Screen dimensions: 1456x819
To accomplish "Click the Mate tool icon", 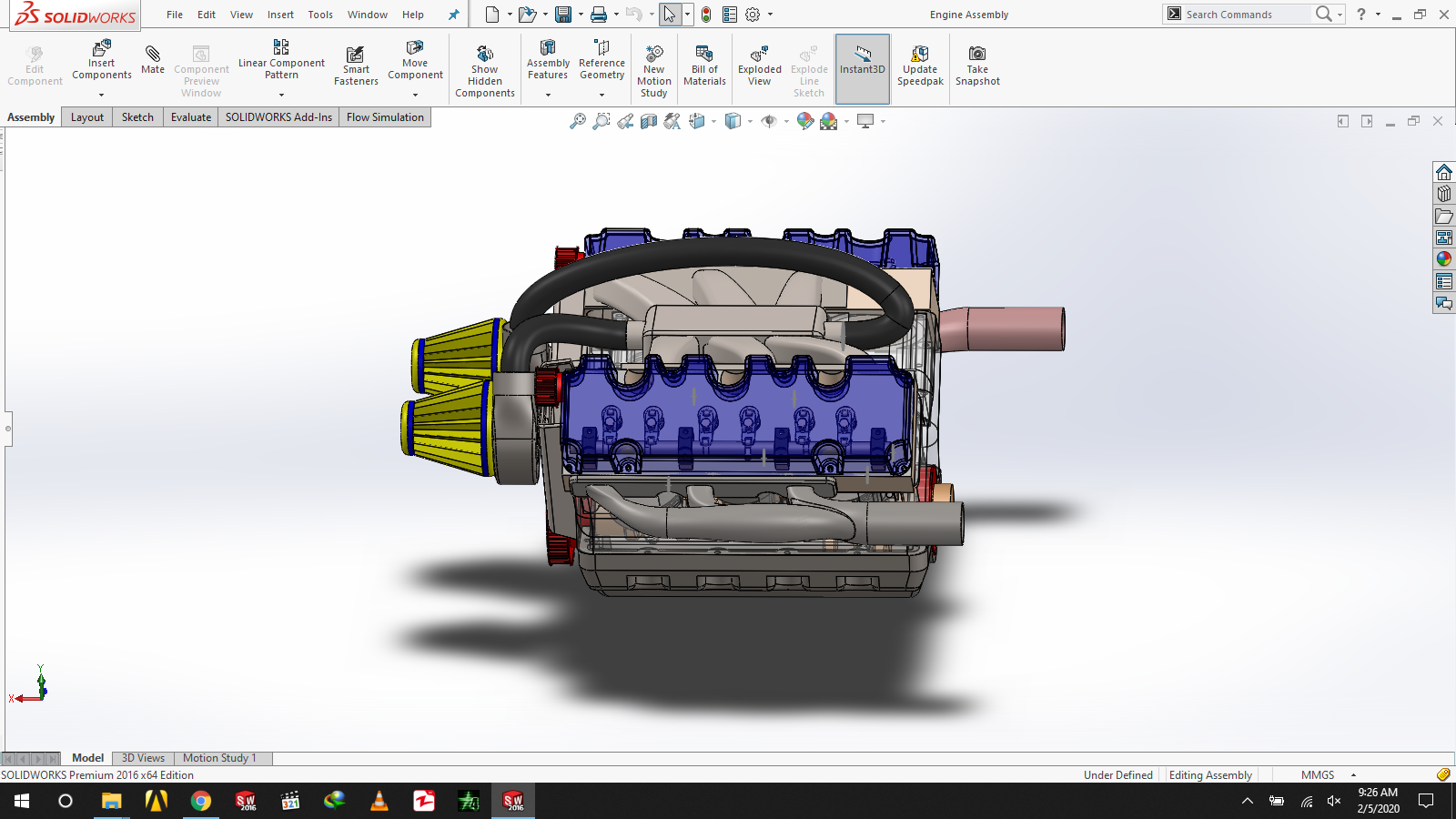I will 153,60.
